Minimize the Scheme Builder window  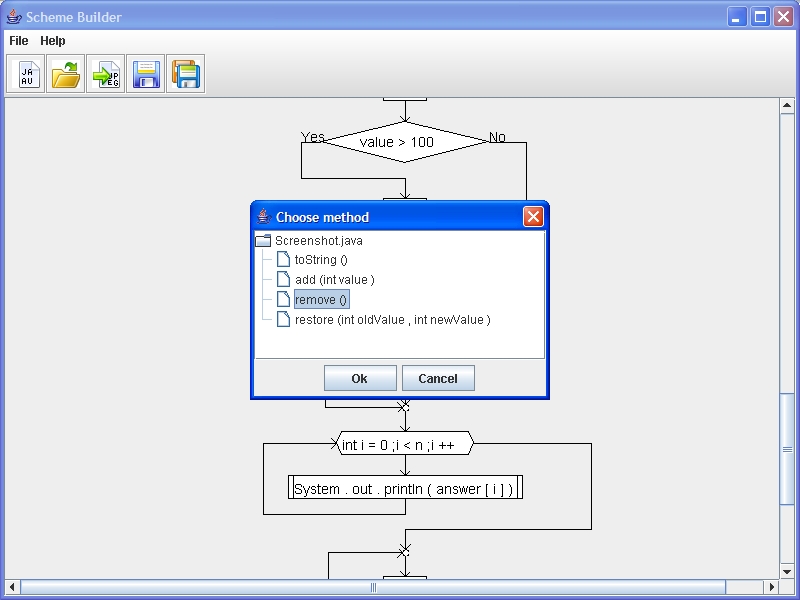(x=737, y=17)
